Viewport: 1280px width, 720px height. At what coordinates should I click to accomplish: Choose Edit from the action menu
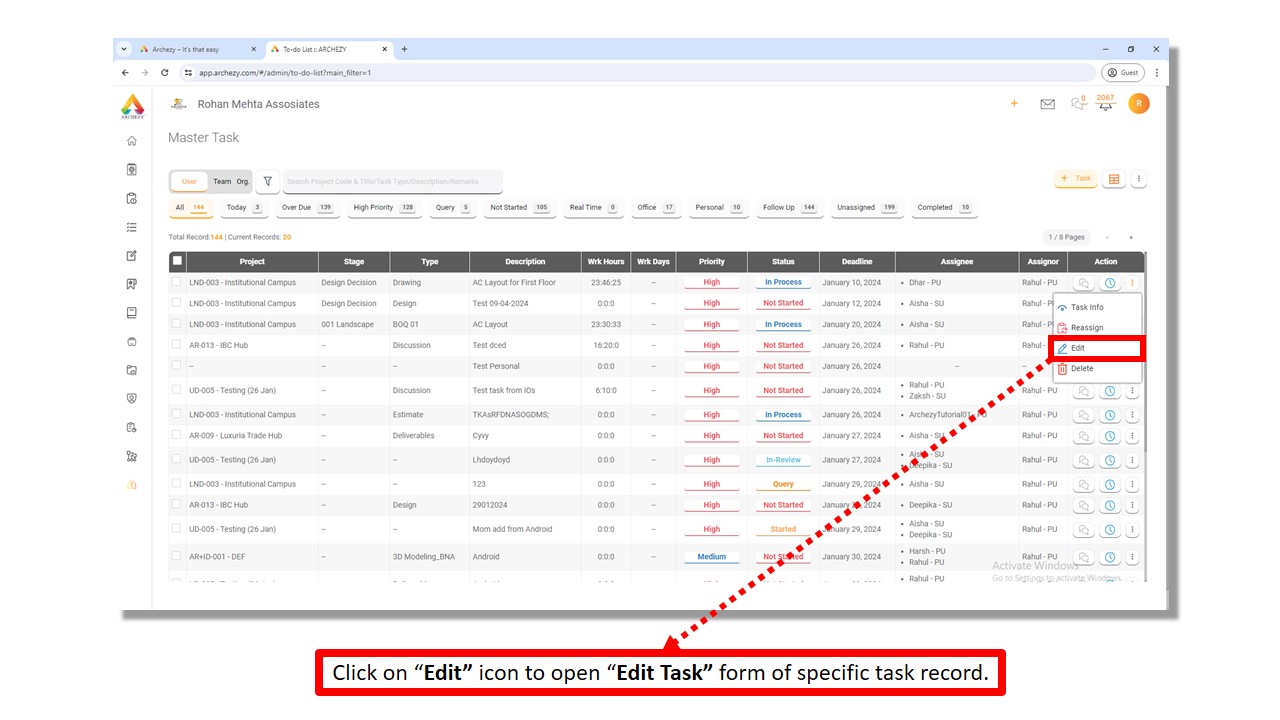(x=1097, y=348)
